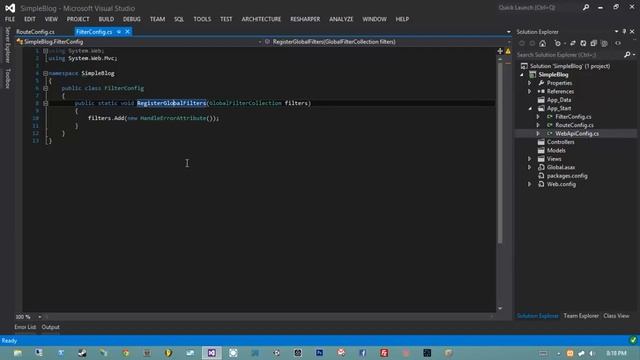
Task: Expand the WebApiConfig.cs node
Action: (538, 133)
